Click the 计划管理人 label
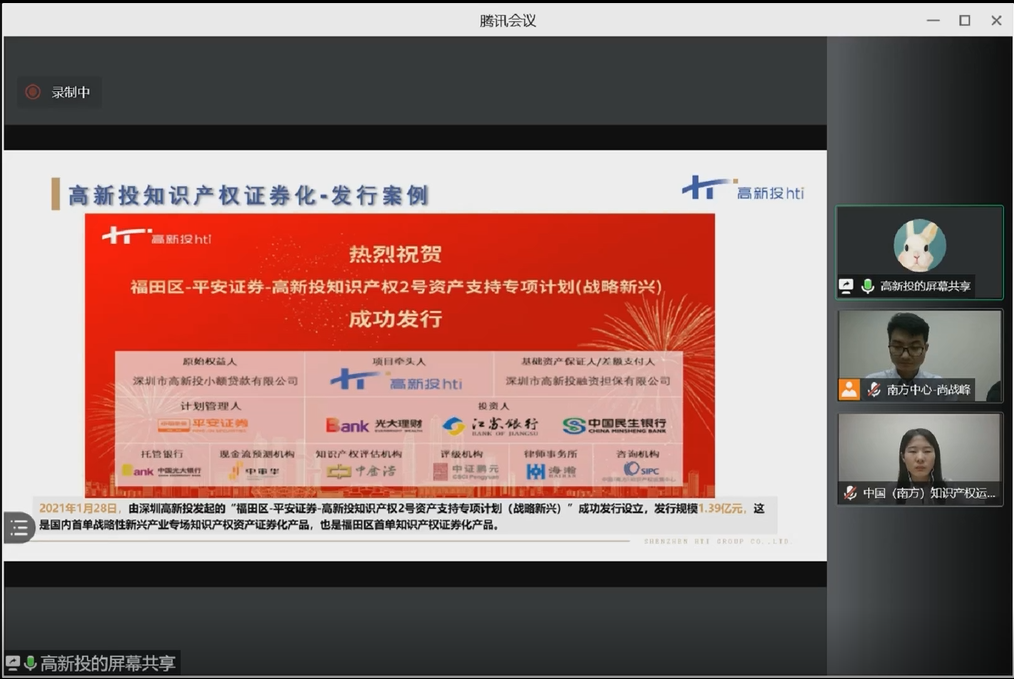The image size is (1014, 679). click(x=210, y=406)
